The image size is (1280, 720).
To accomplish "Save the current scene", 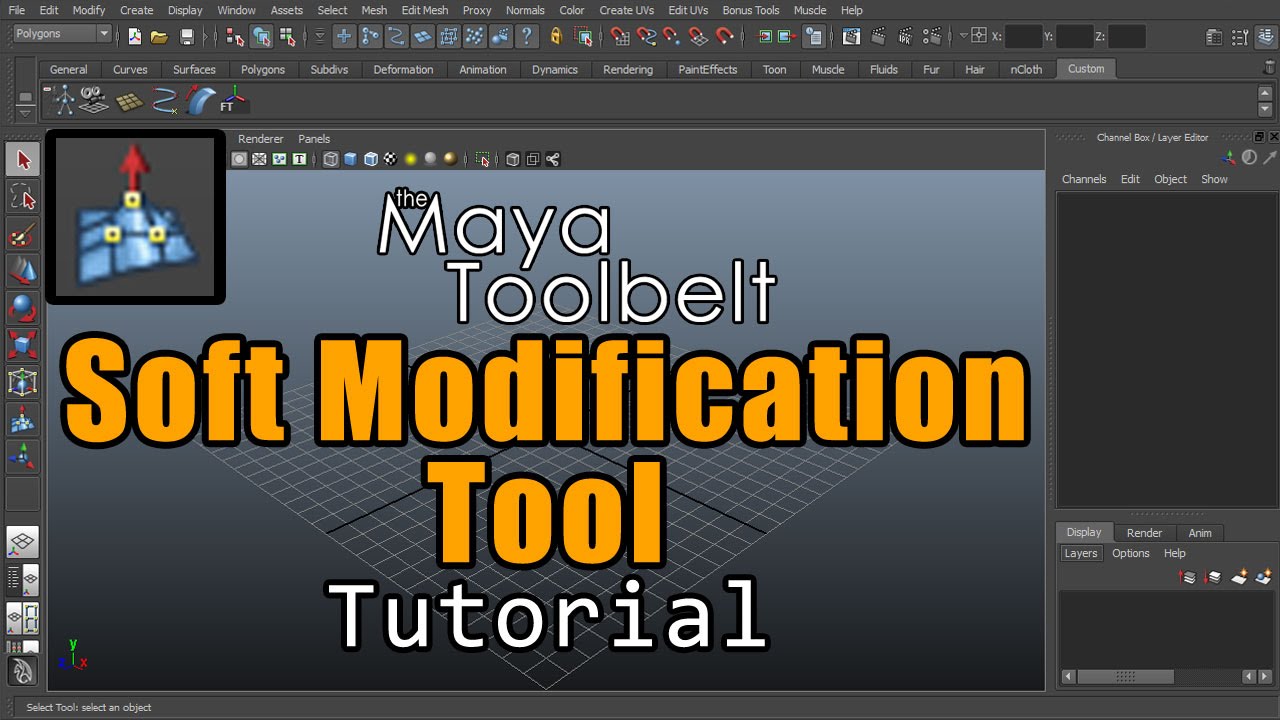I will point(187,37).
